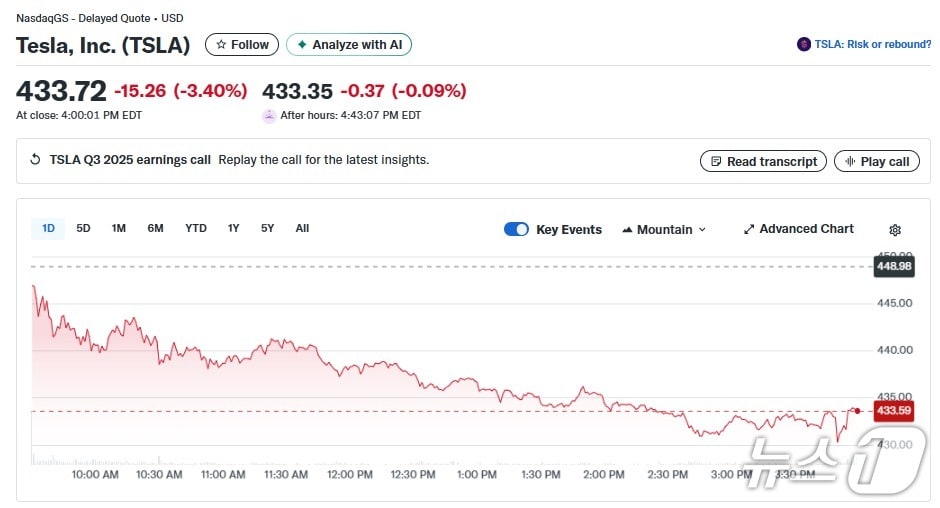Show the 6M chart range
The height and width of the screenshot is (508, 940).
[155, 228]
